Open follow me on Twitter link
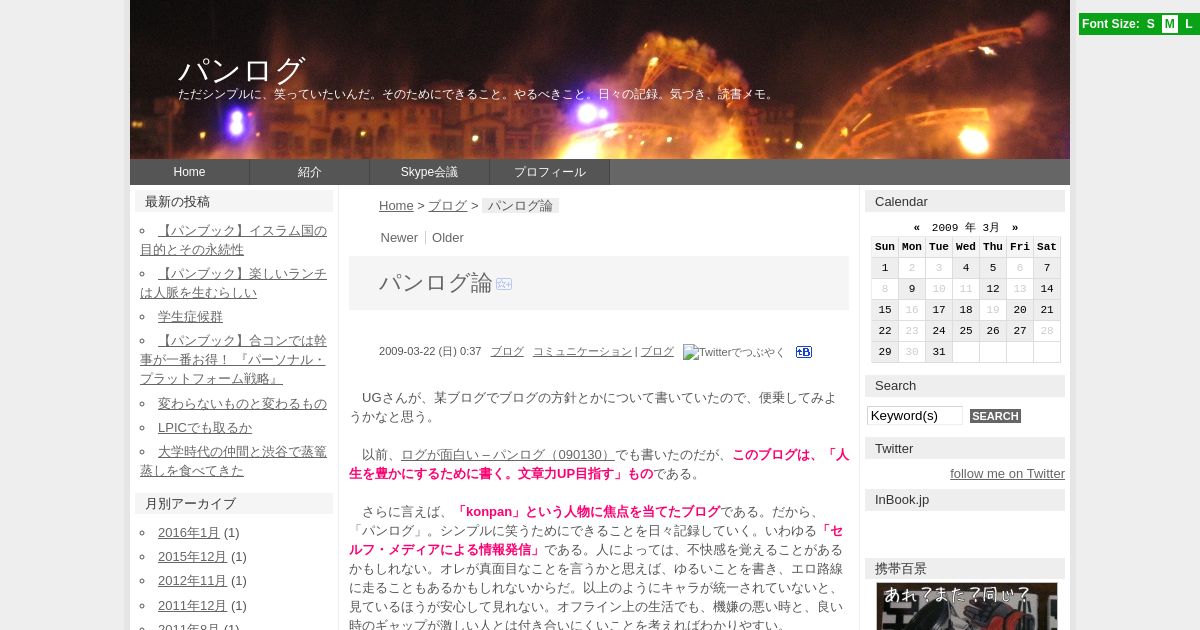 coord(1007,474)
